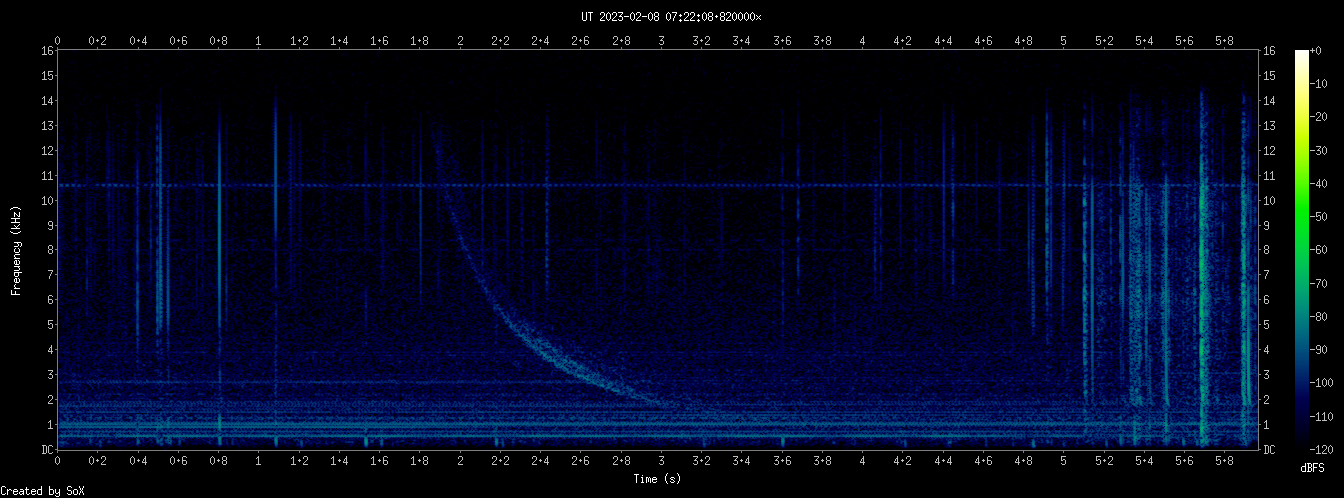This screenshot has height=498, width=1344.
Task: Click the 10 kHz label on right frequency axis
Action: pos(1271,200)
